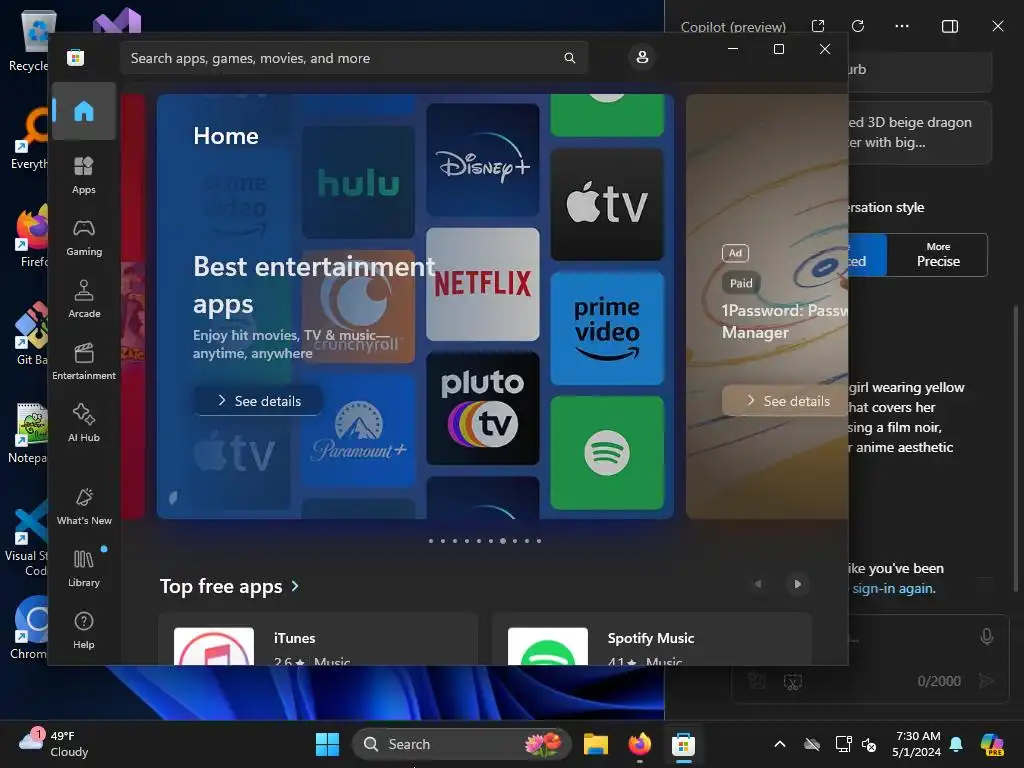Click previous arrow in Top free apps
The width and height of the screenshot is (1024, 768).
(758, 584)
